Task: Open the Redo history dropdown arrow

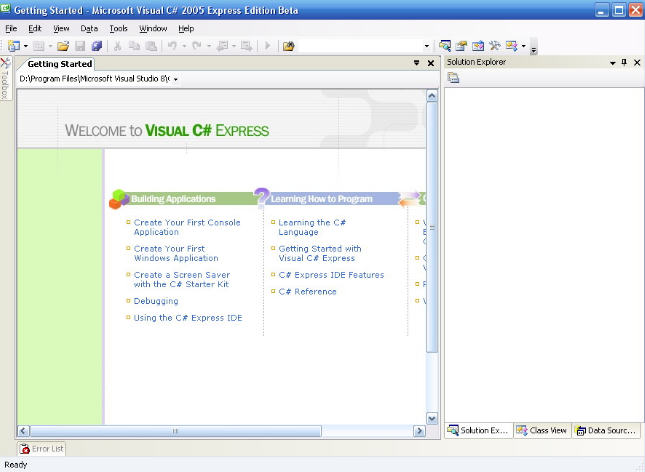Action: coord(209,46)
